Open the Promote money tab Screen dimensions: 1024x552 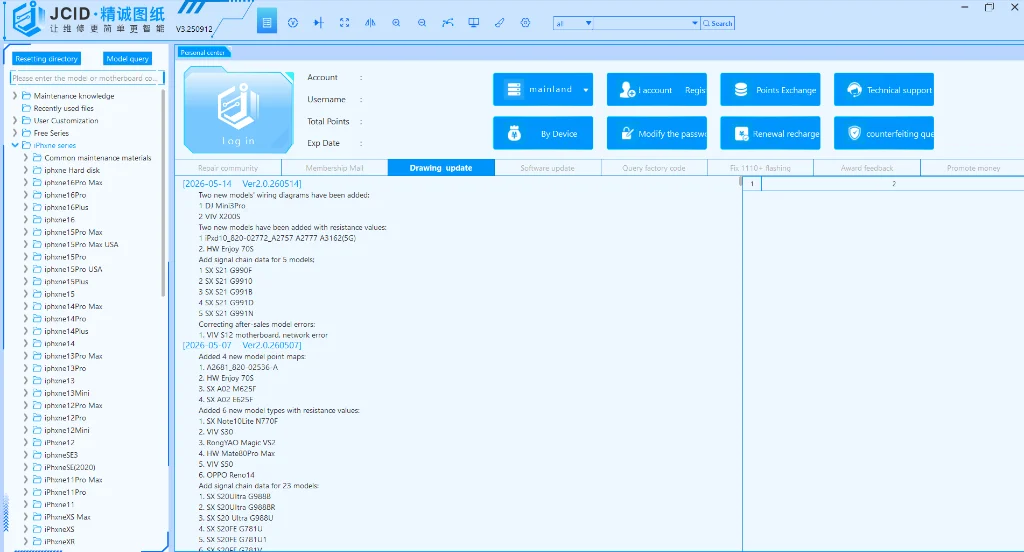973,168
